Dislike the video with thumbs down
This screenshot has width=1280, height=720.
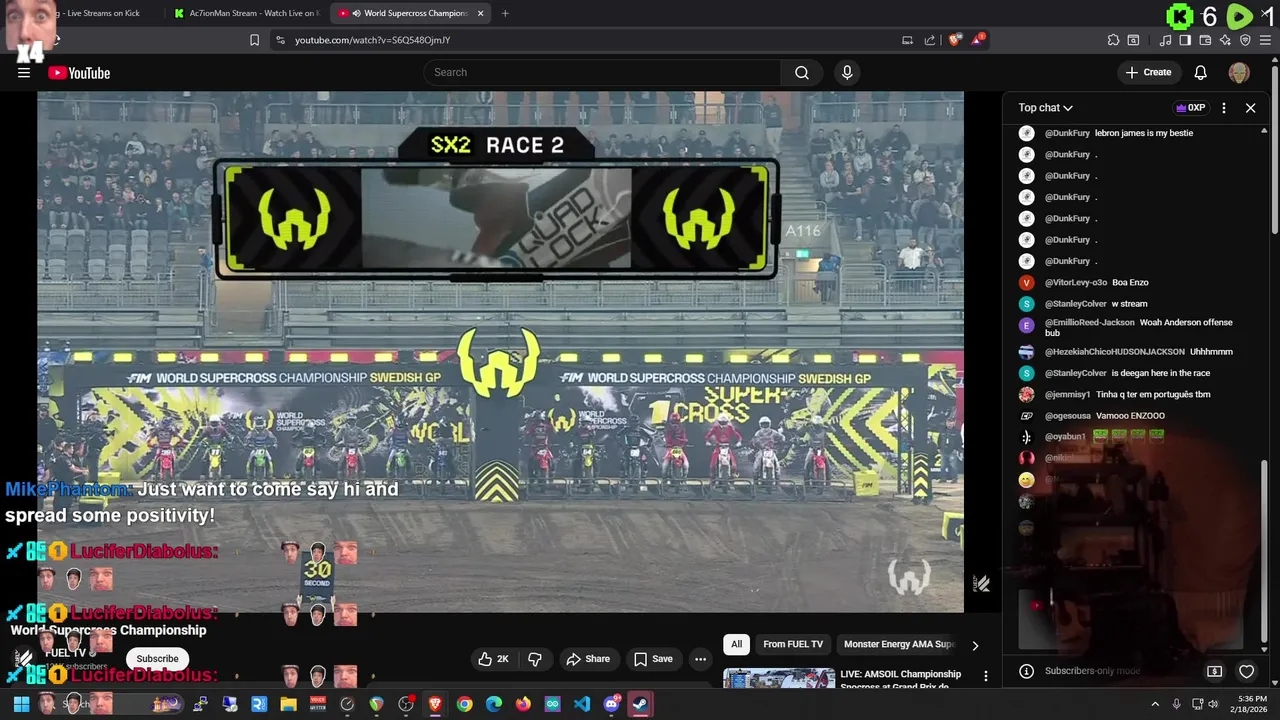click(x=535, y=659)
